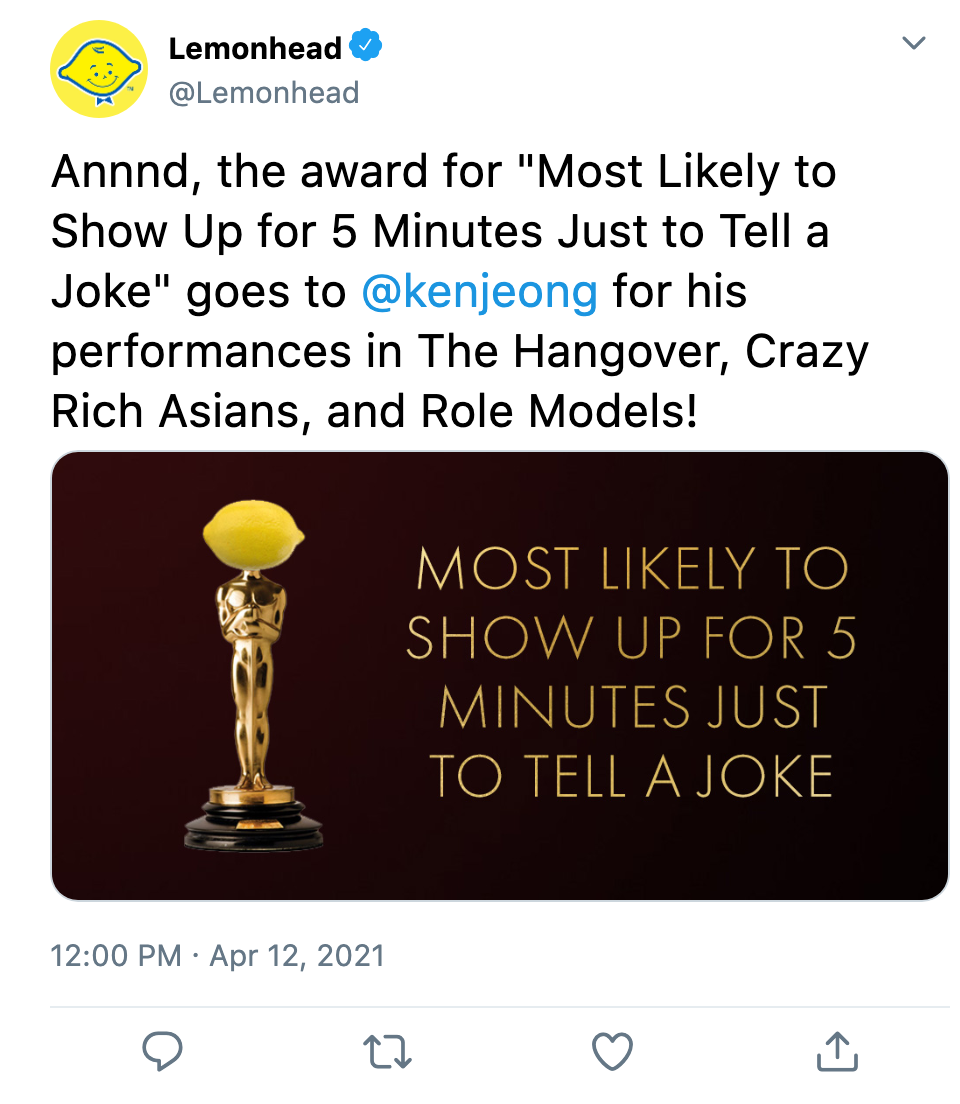Open the @kenjeong mention link
Screen dimensions: 960x1104
[477, 292]
